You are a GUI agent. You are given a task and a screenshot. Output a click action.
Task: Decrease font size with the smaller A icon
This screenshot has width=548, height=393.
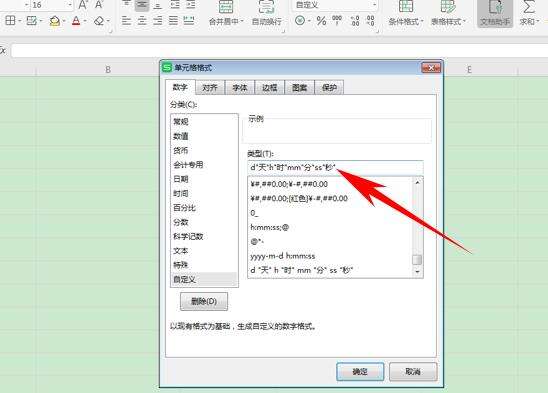pos(99,5)
